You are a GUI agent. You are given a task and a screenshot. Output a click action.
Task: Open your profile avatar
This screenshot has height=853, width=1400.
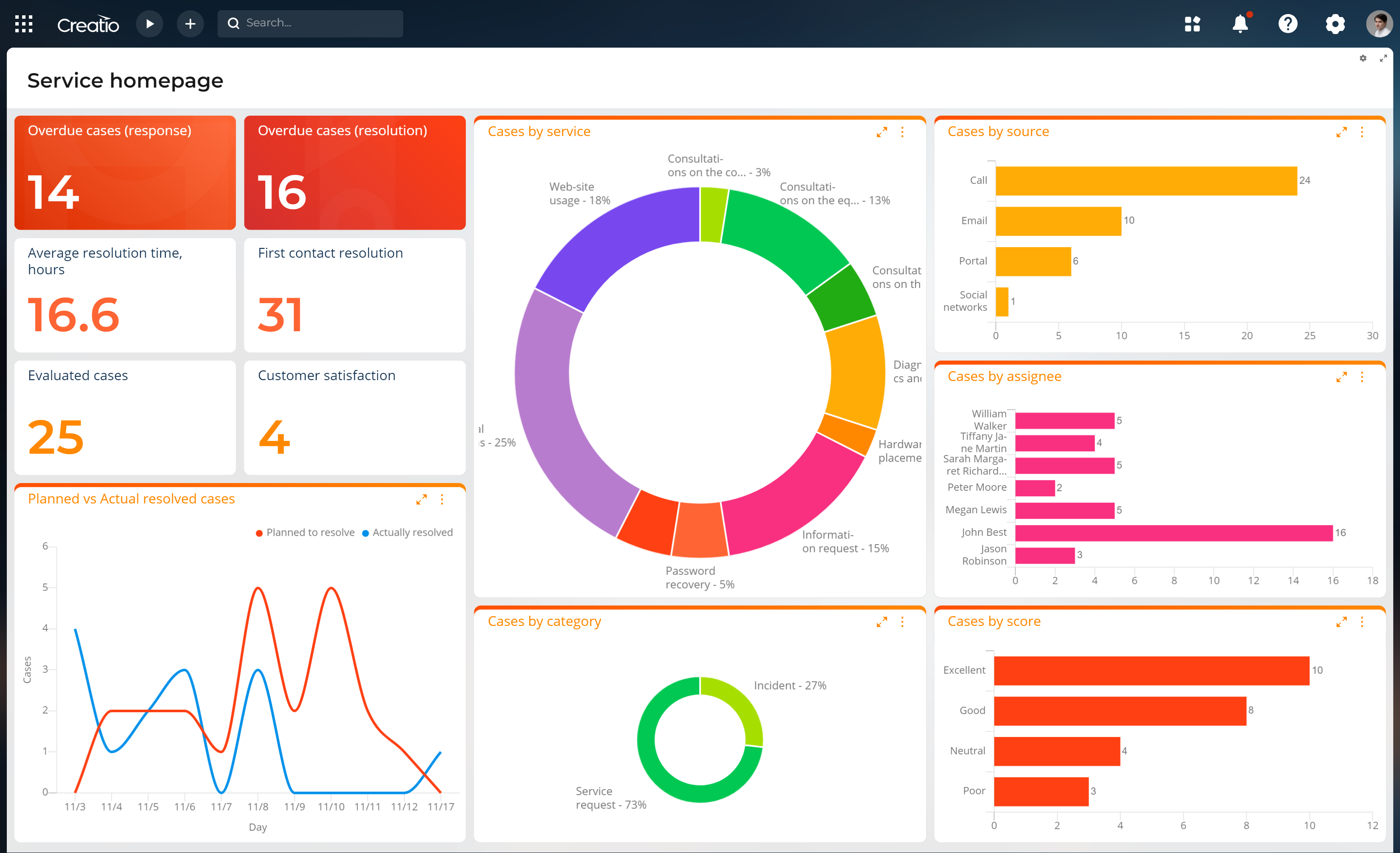coord(1379,24)
